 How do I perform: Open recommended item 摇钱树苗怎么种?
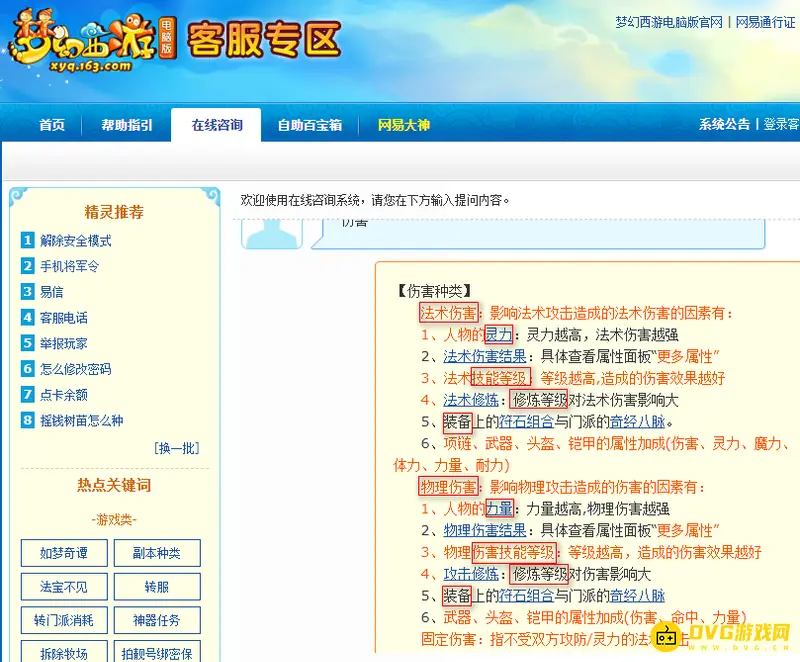(x=82, y=421)
